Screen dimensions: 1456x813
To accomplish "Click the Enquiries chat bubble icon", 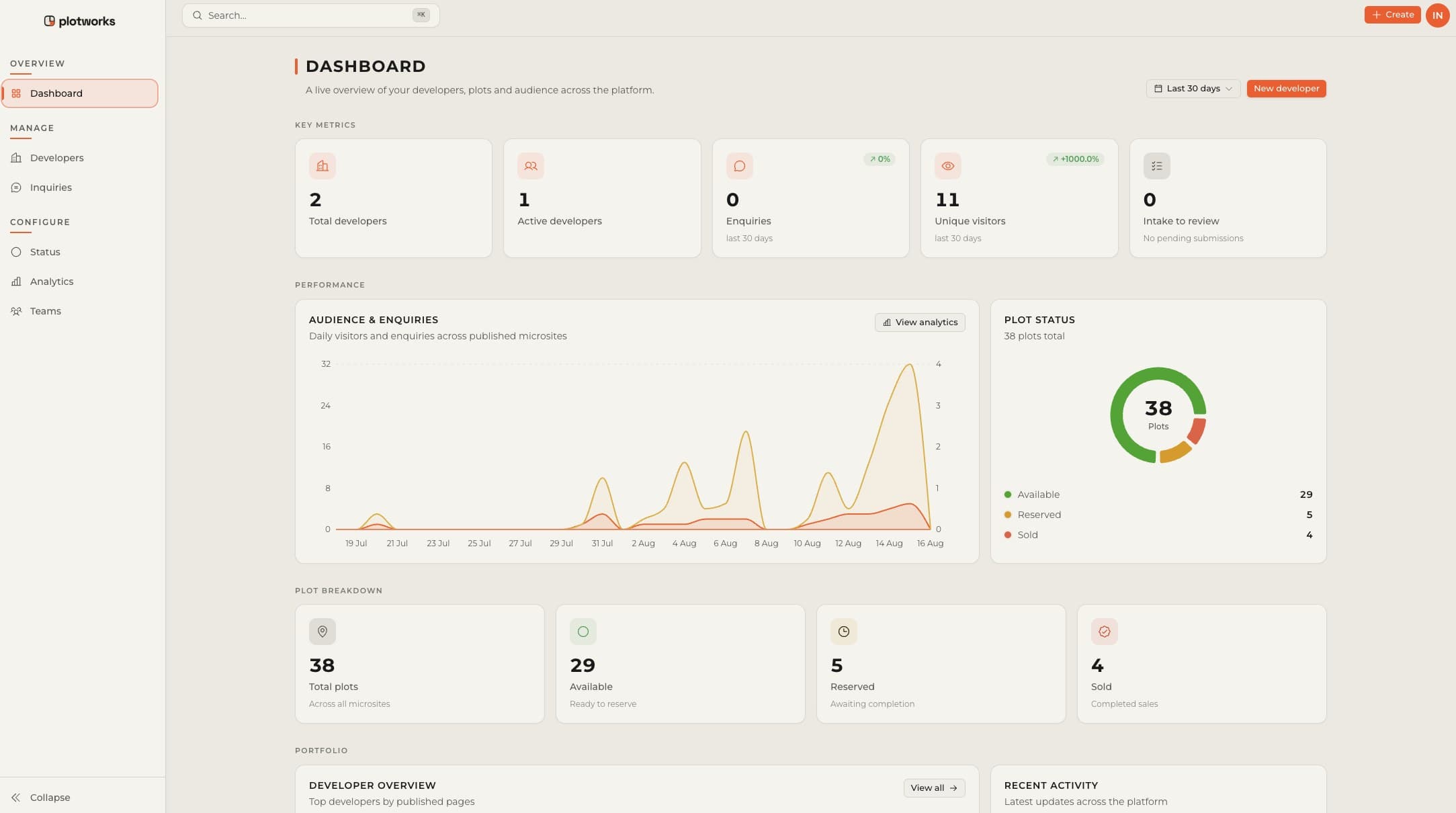I will [x=740, y=166].
